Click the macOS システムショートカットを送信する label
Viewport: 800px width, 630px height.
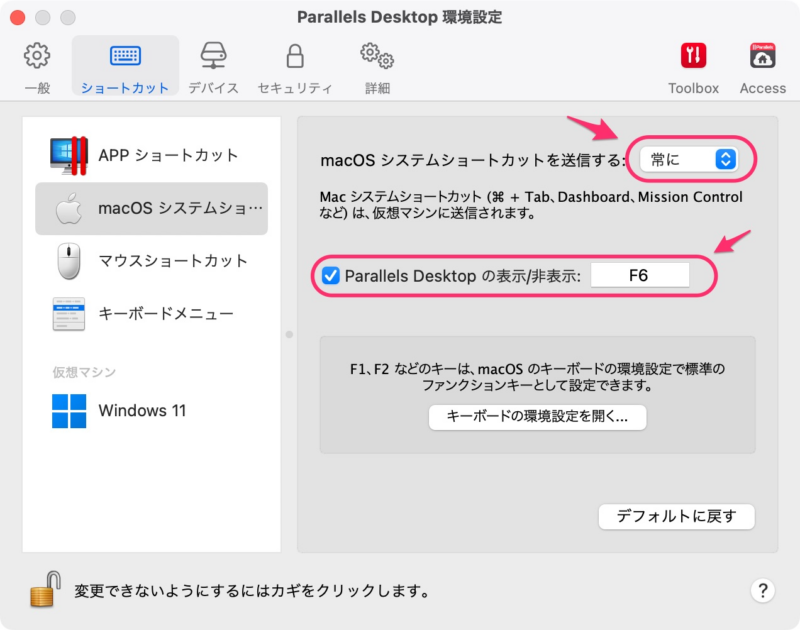[x=473, y=160]
